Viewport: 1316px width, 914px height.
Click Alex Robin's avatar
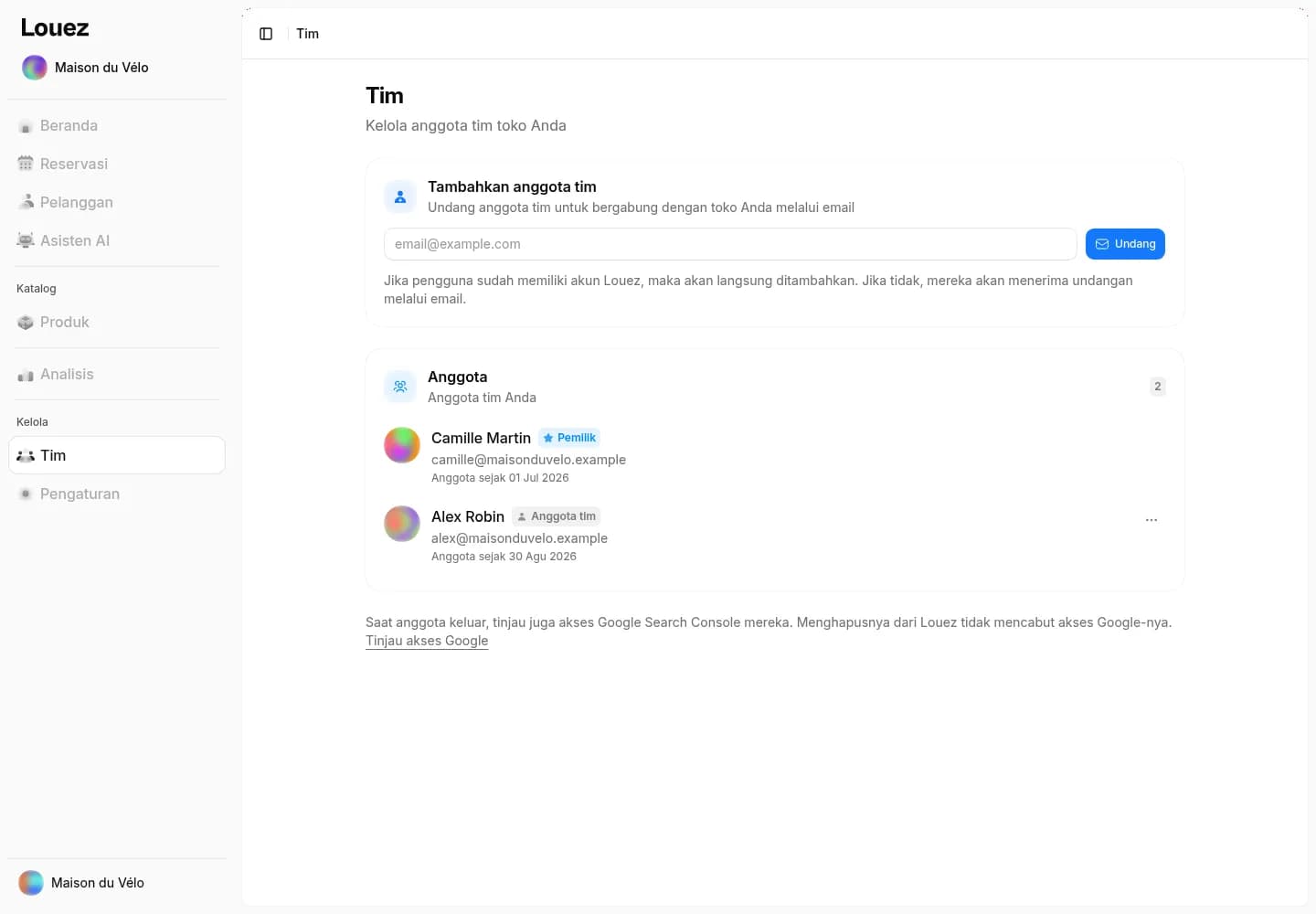[402, 524]
